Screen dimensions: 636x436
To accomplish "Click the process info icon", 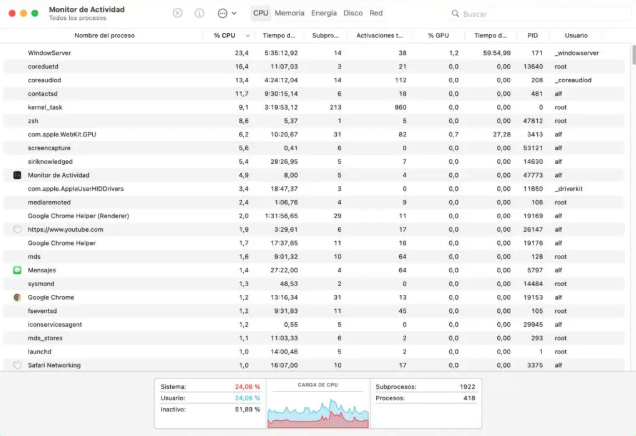I will 199,14.
